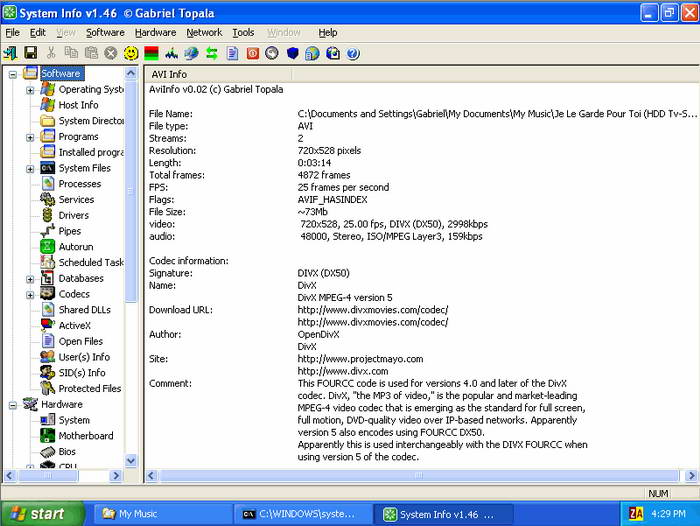Screen dimensions: 700x526
Task: Select ActiveX in the tree
Action: click(x=75, y=326)
